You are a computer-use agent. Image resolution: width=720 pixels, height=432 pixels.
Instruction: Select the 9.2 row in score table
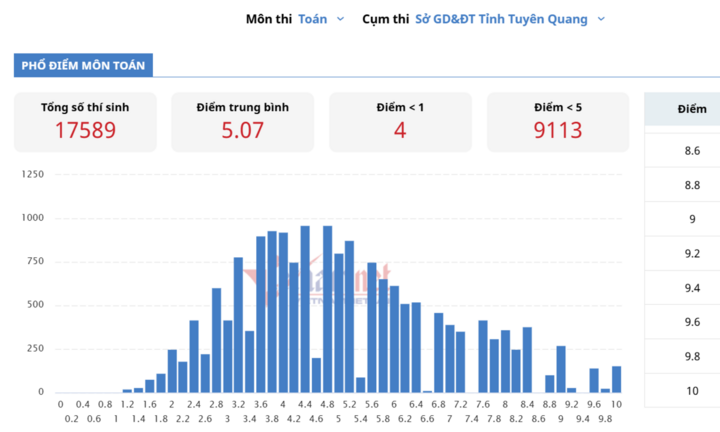682,253
